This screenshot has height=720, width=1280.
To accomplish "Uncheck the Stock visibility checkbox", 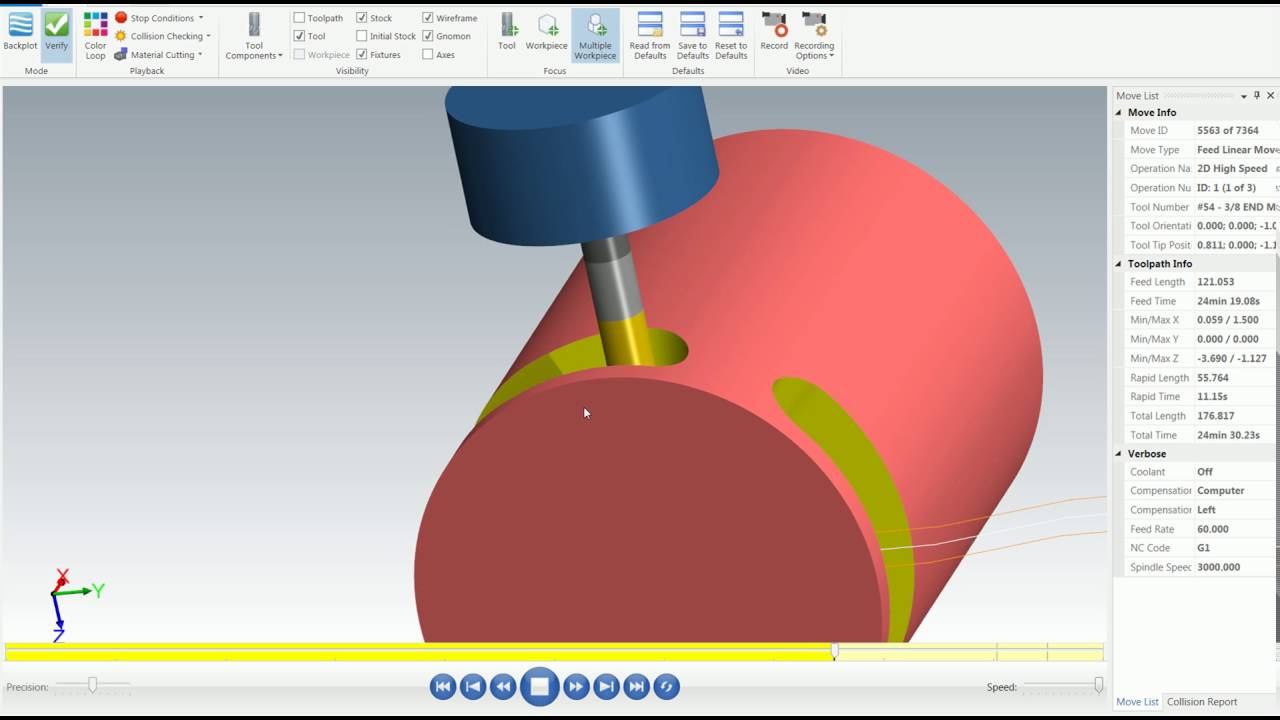I will coord(362,18).
